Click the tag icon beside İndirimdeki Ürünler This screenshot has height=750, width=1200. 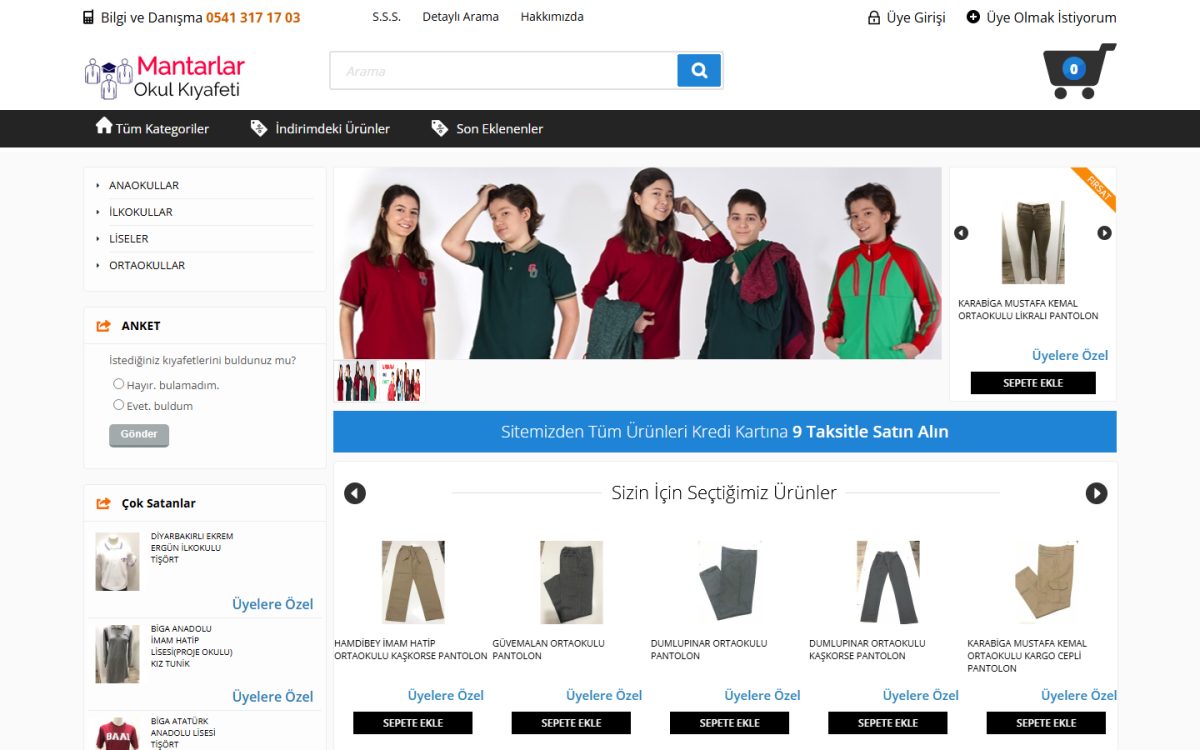259,128
